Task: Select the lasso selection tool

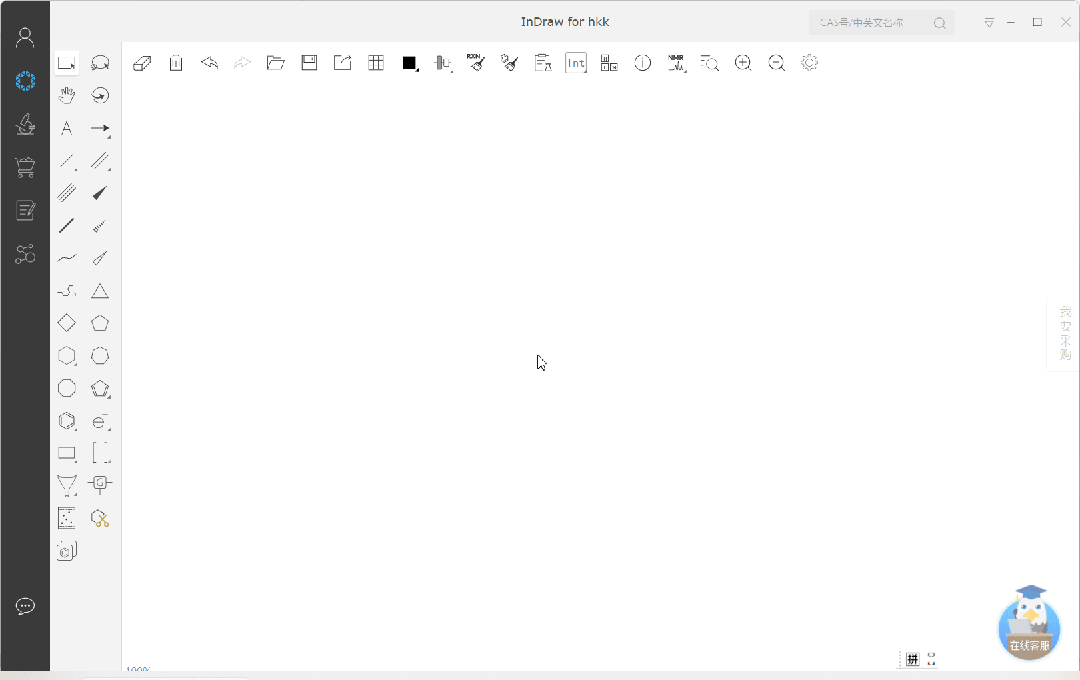Action: [100, 63]
